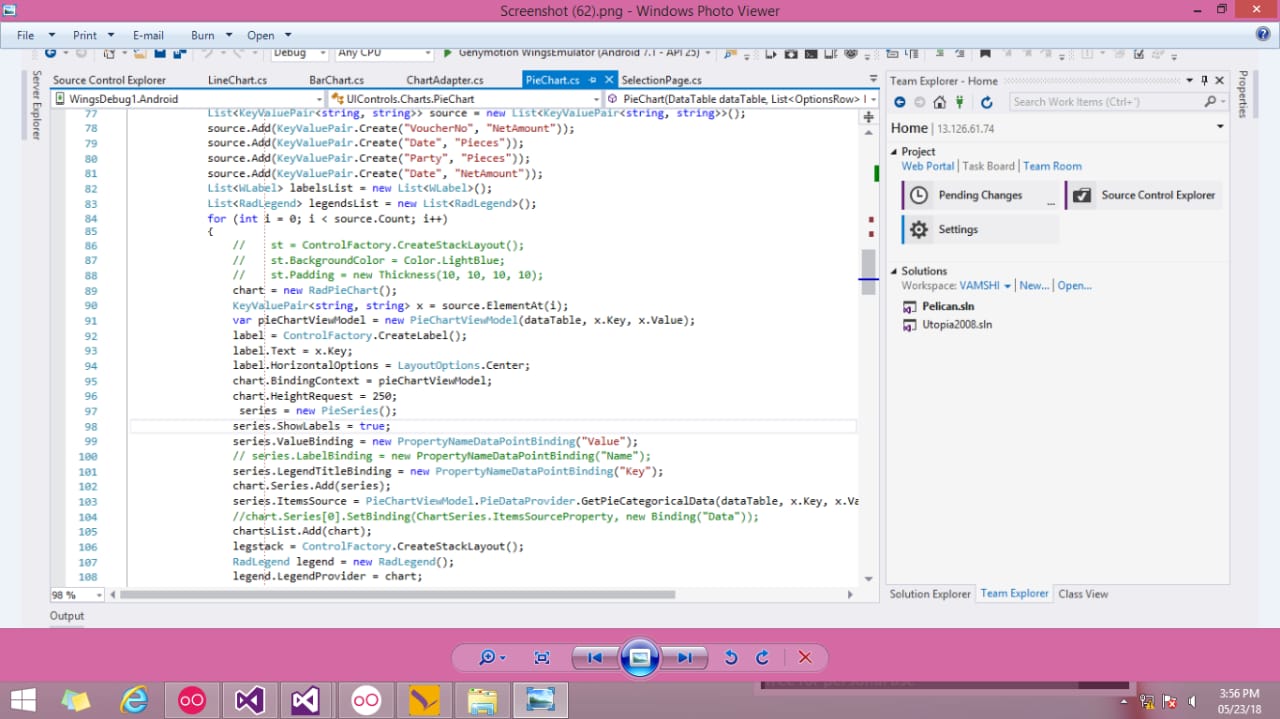Image resolution: width=1280 pixels, height=719 pixels.
Task: Click the Pending Changes button
Action: pyautogui.click(x=979, y=195)
